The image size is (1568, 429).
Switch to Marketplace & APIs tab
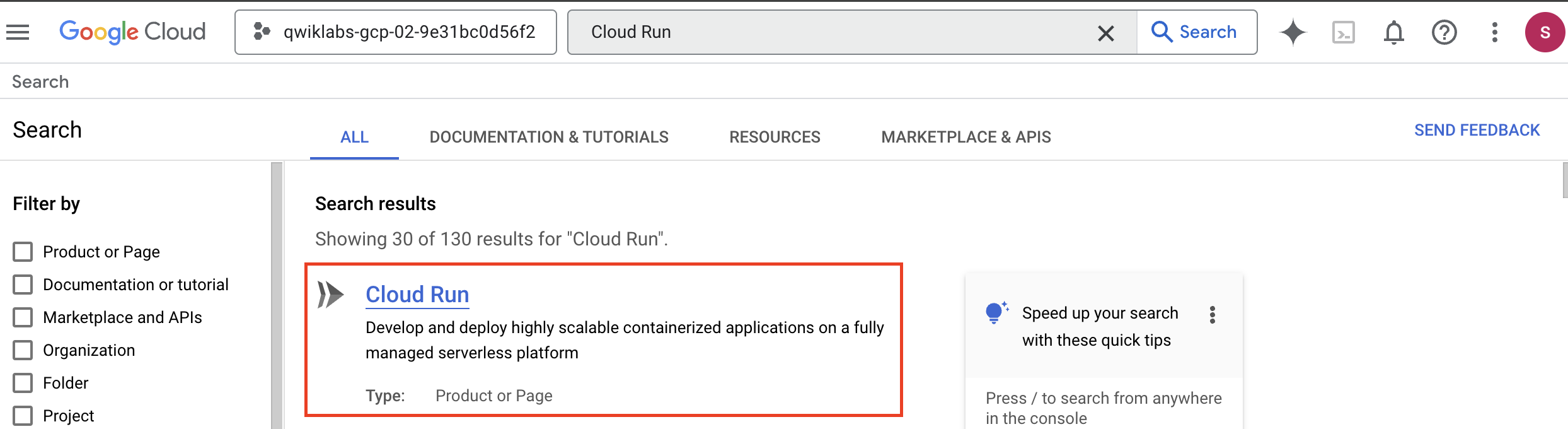tap(966, 137)
